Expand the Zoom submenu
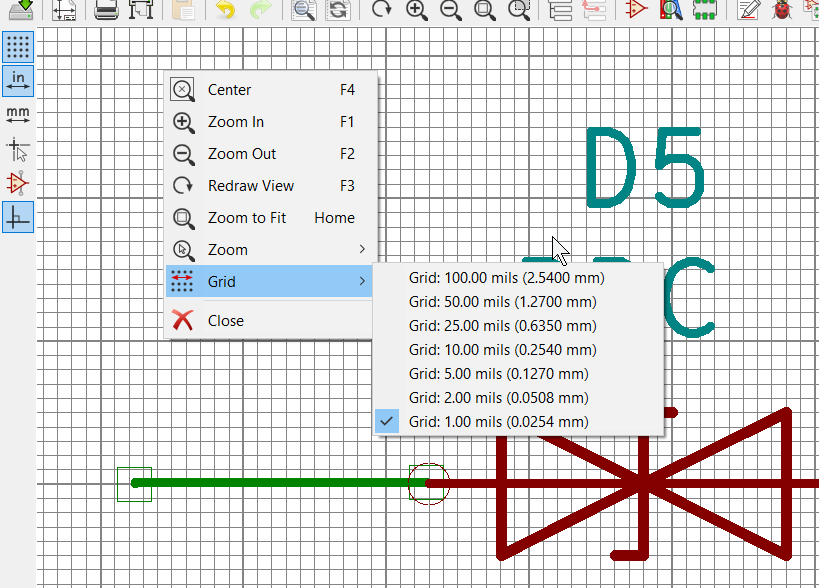This screenshot has height=588, width=819. pos(270,250)
